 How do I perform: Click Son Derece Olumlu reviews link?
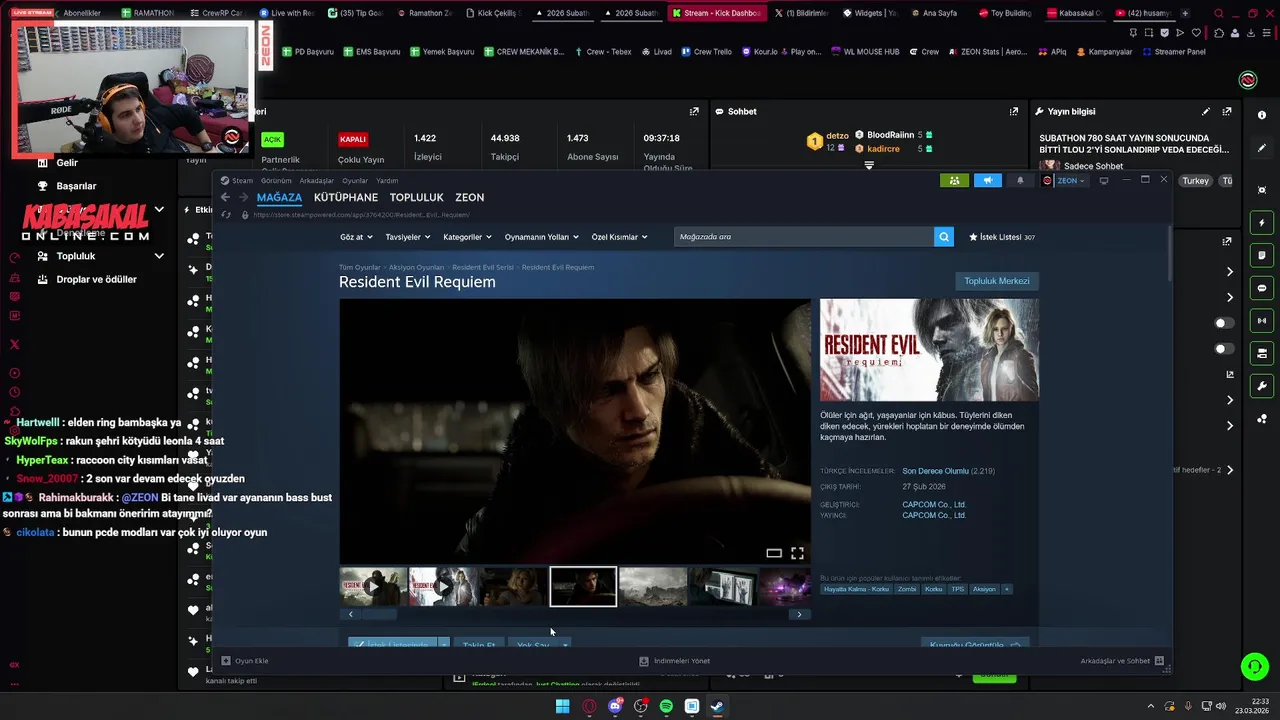tap(935, 471)
